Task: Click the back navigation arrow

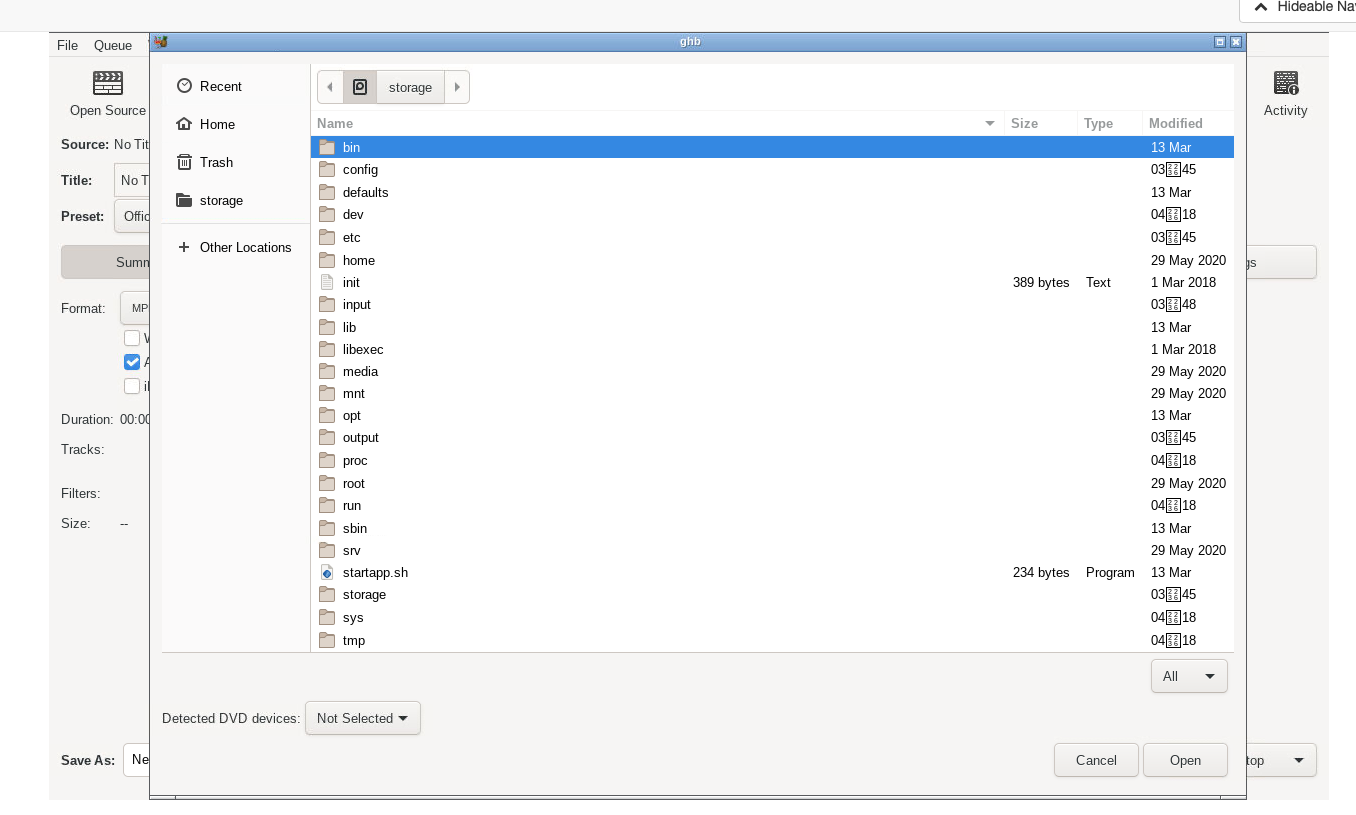Action: point(330,87)
